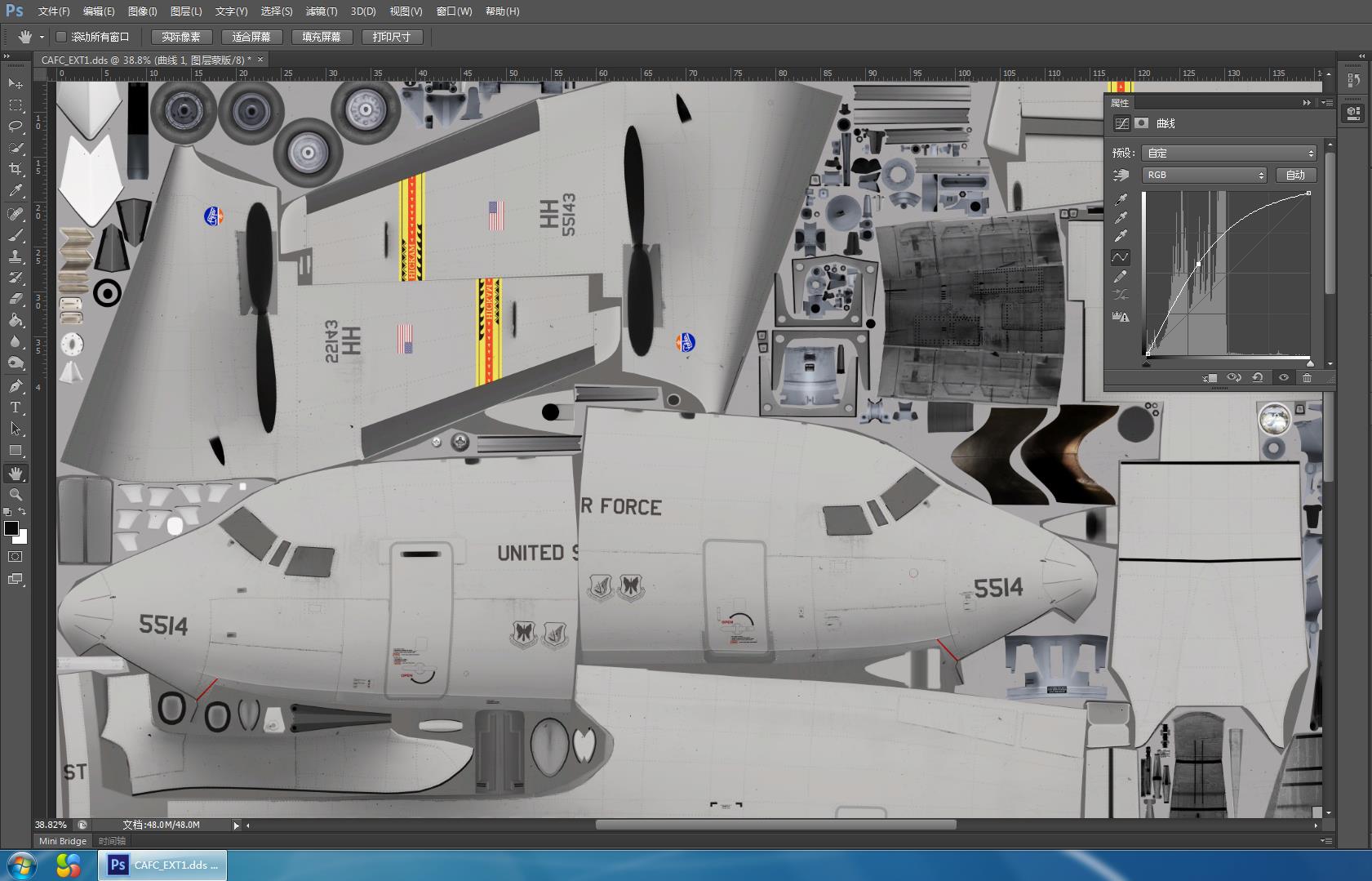Viewport: 1372px width, 881px height.
Task: Select the Horizontal Type tool
Action: pos(16,407)
